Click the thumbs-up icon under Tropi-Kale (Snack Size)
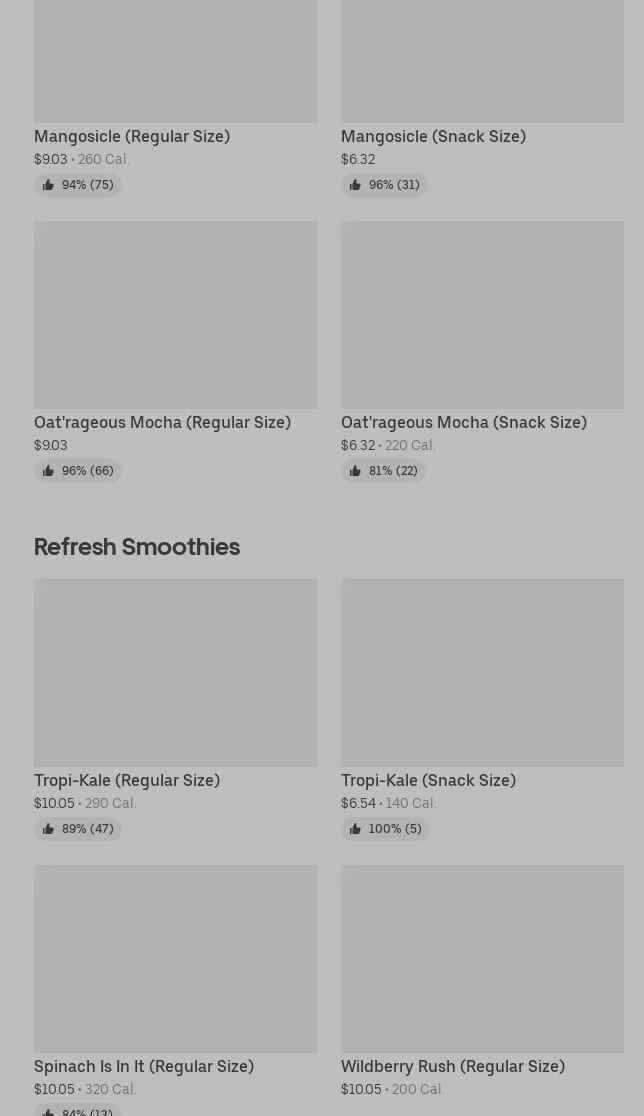The height and width of the screenshot is (1116, 644). (355, 829)
